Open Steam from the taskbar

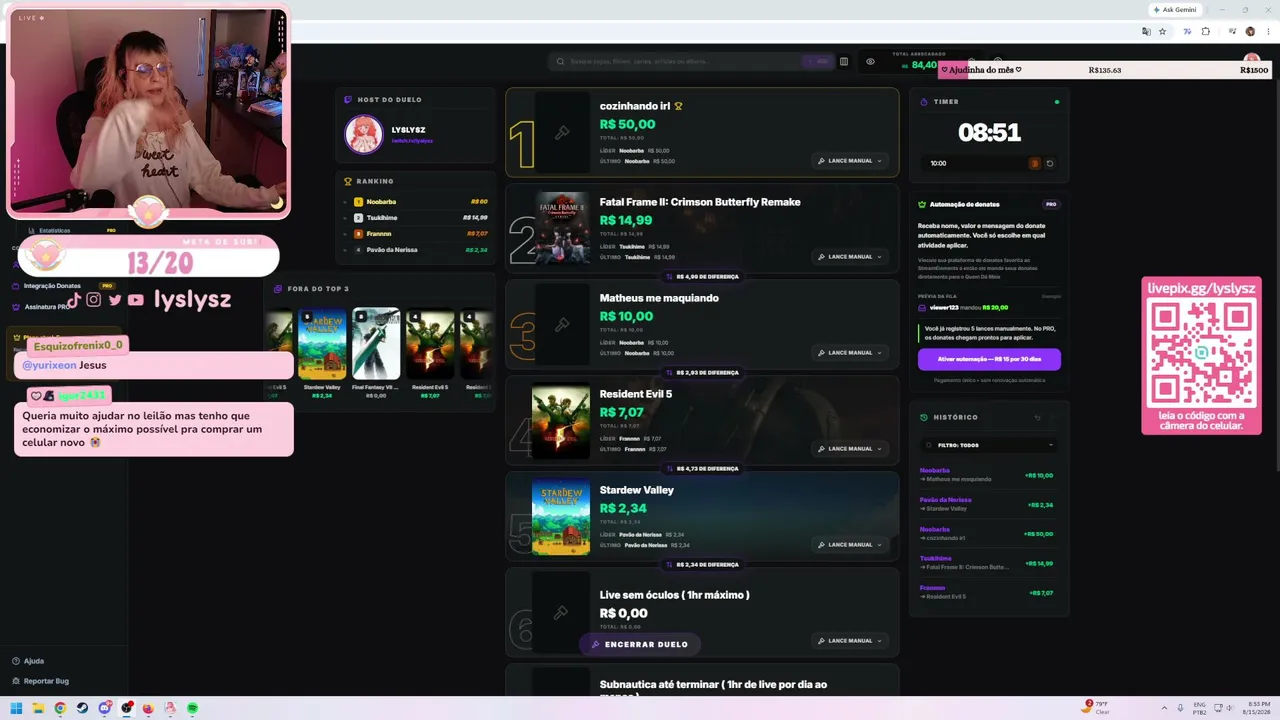pos(82,708)
